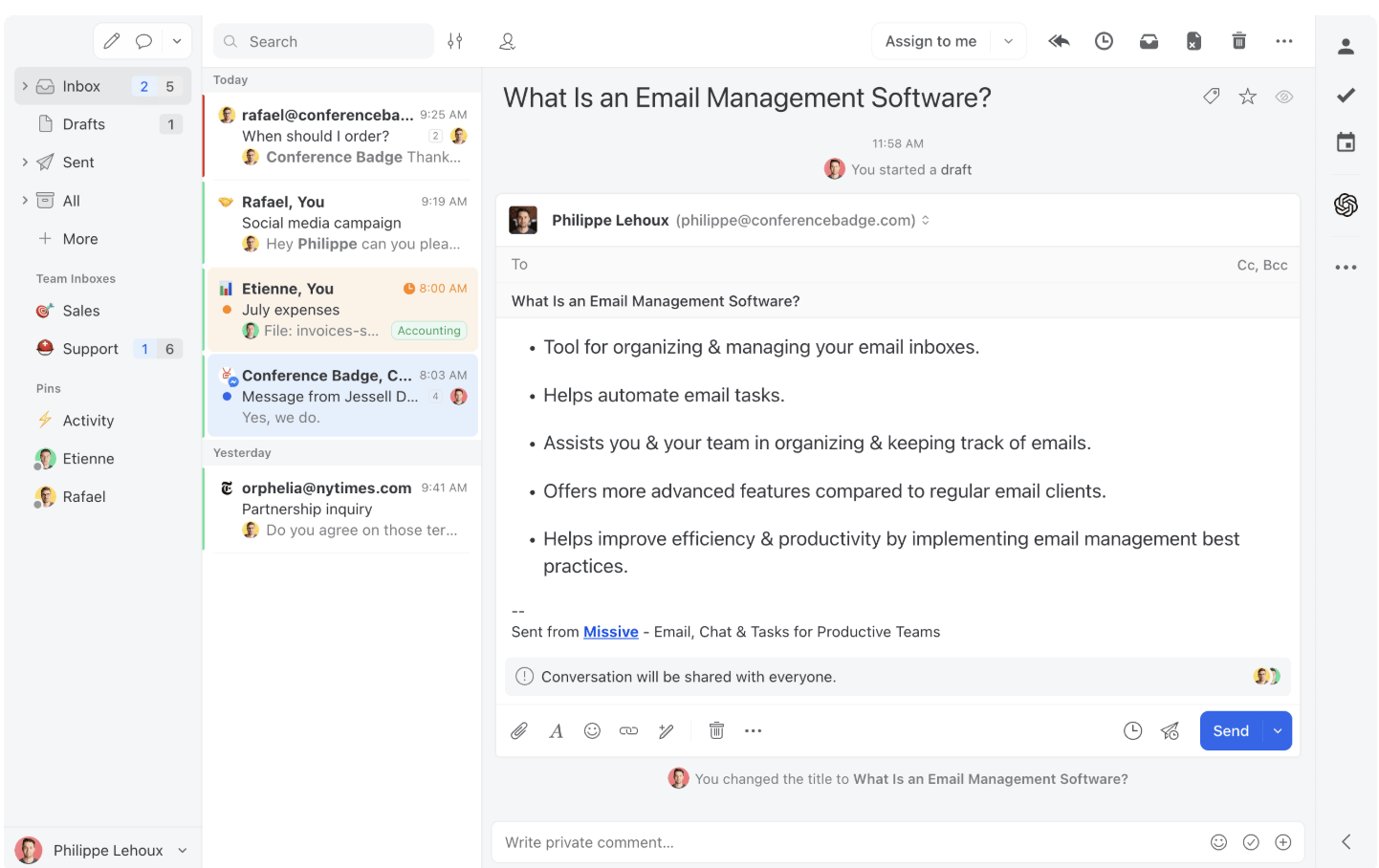Open the Missive link in signature
Viewport: 1379px width, 868px height.
[x=610, y=632]
